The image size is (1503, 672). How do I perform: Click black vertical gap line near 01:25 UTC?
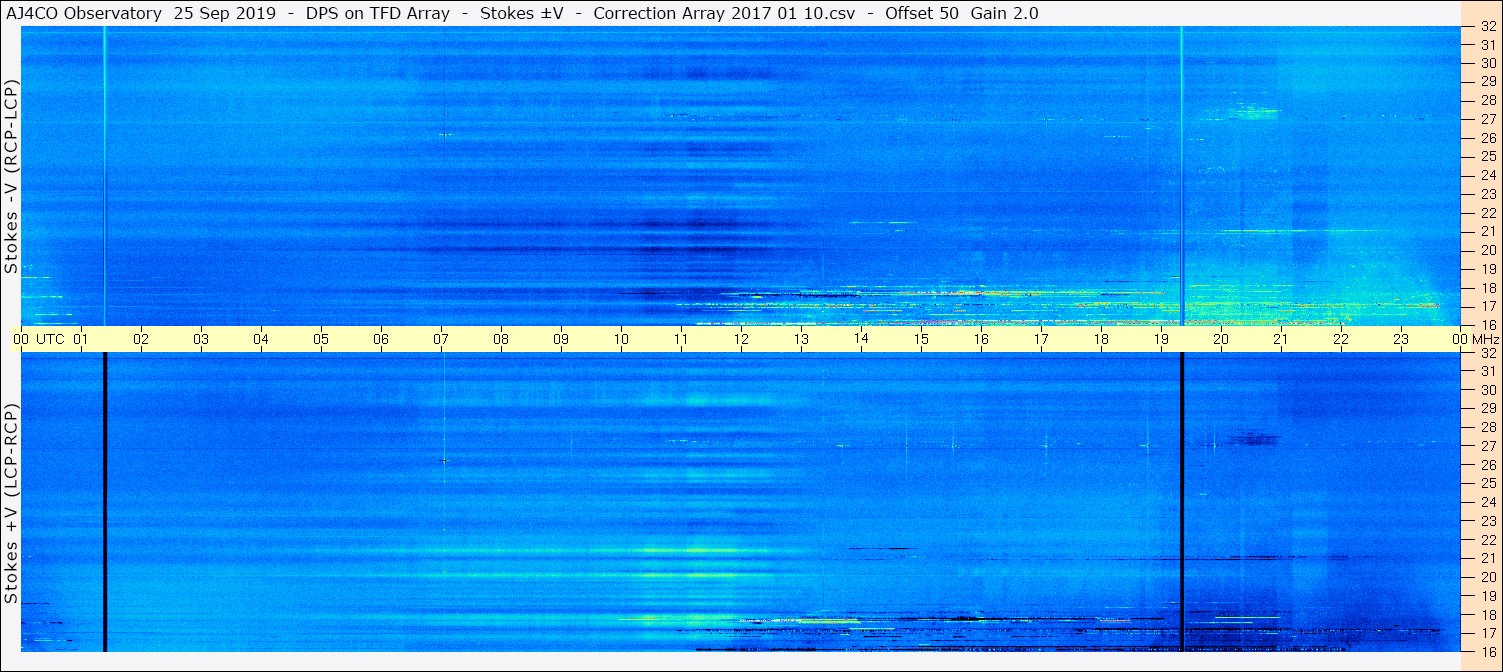[104, 502]
